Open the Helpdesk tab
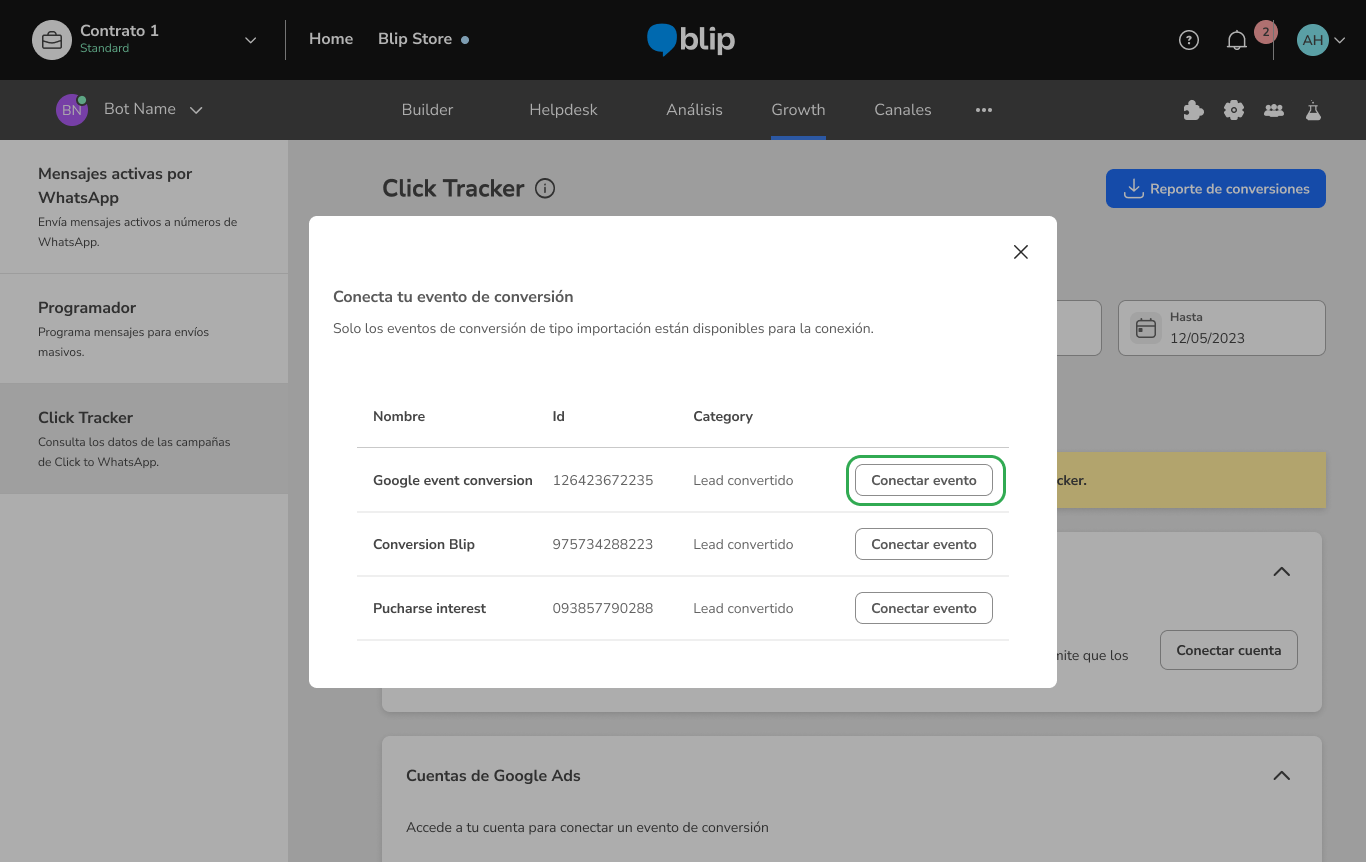Viewport: 1366px width, 862px height. (x=563, y=110)
